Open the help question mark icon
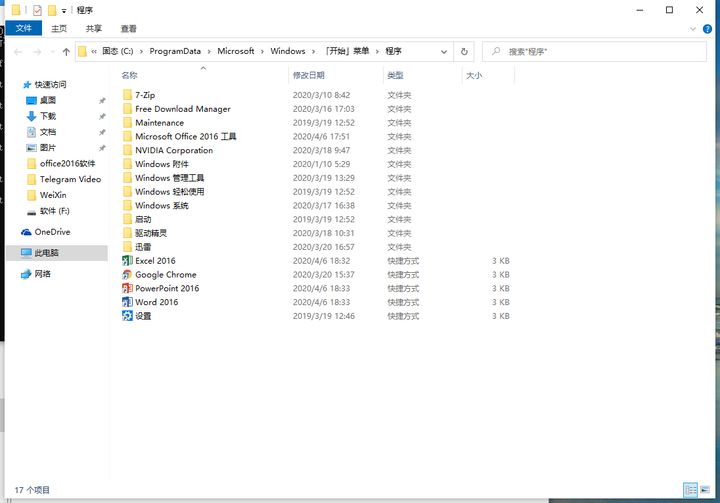 pos(707,29)
